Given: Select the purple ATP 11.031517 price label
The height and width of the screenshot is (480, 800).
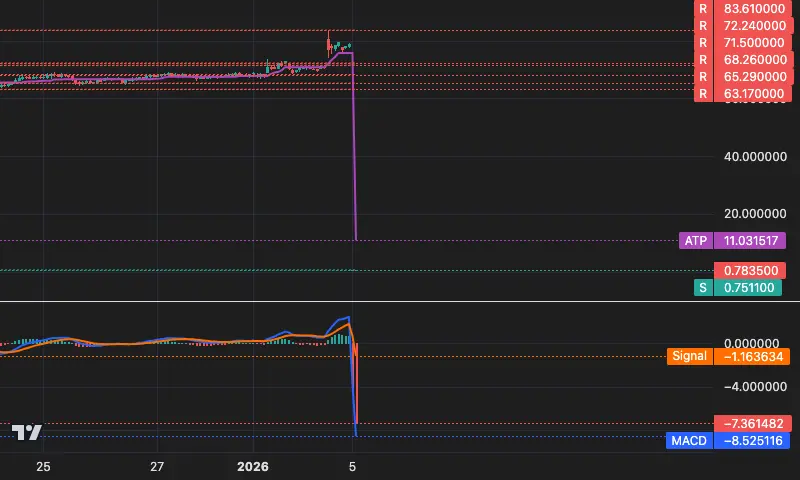Looking at the screenshot, I should 732,240.
